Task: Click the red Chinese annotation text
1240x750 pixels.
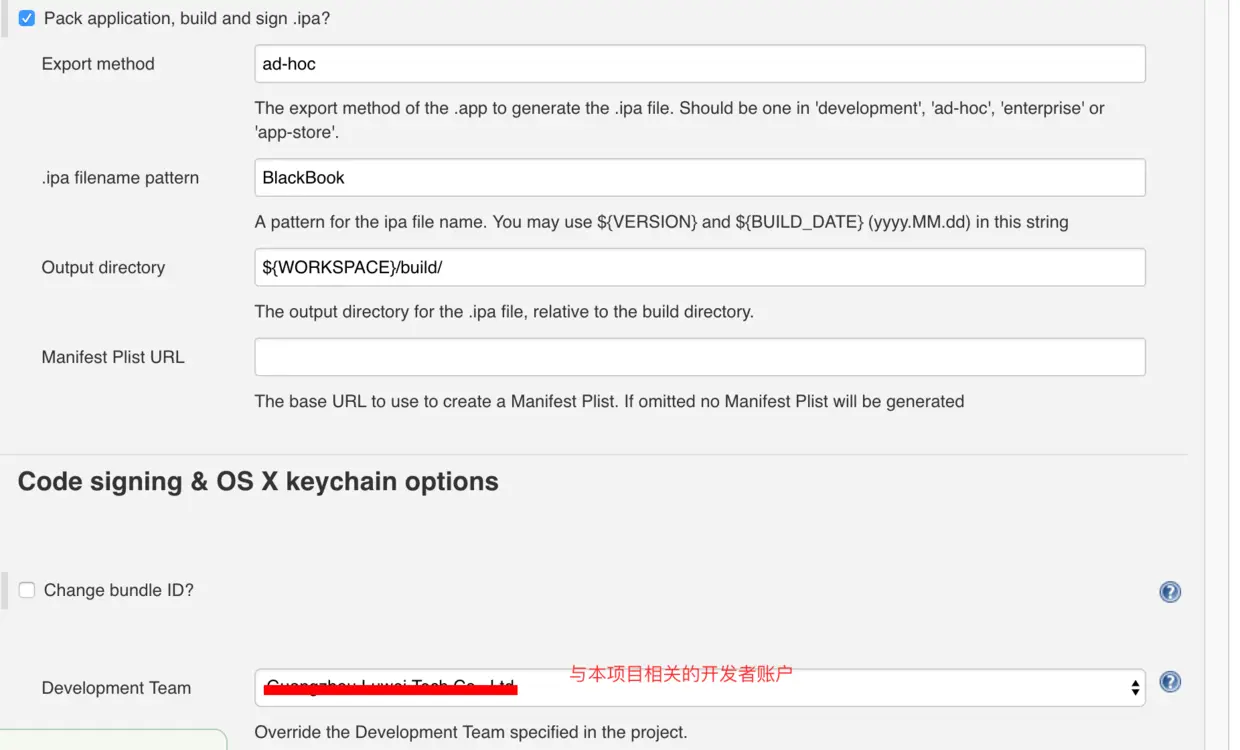Action: click(x=681, y=674)
